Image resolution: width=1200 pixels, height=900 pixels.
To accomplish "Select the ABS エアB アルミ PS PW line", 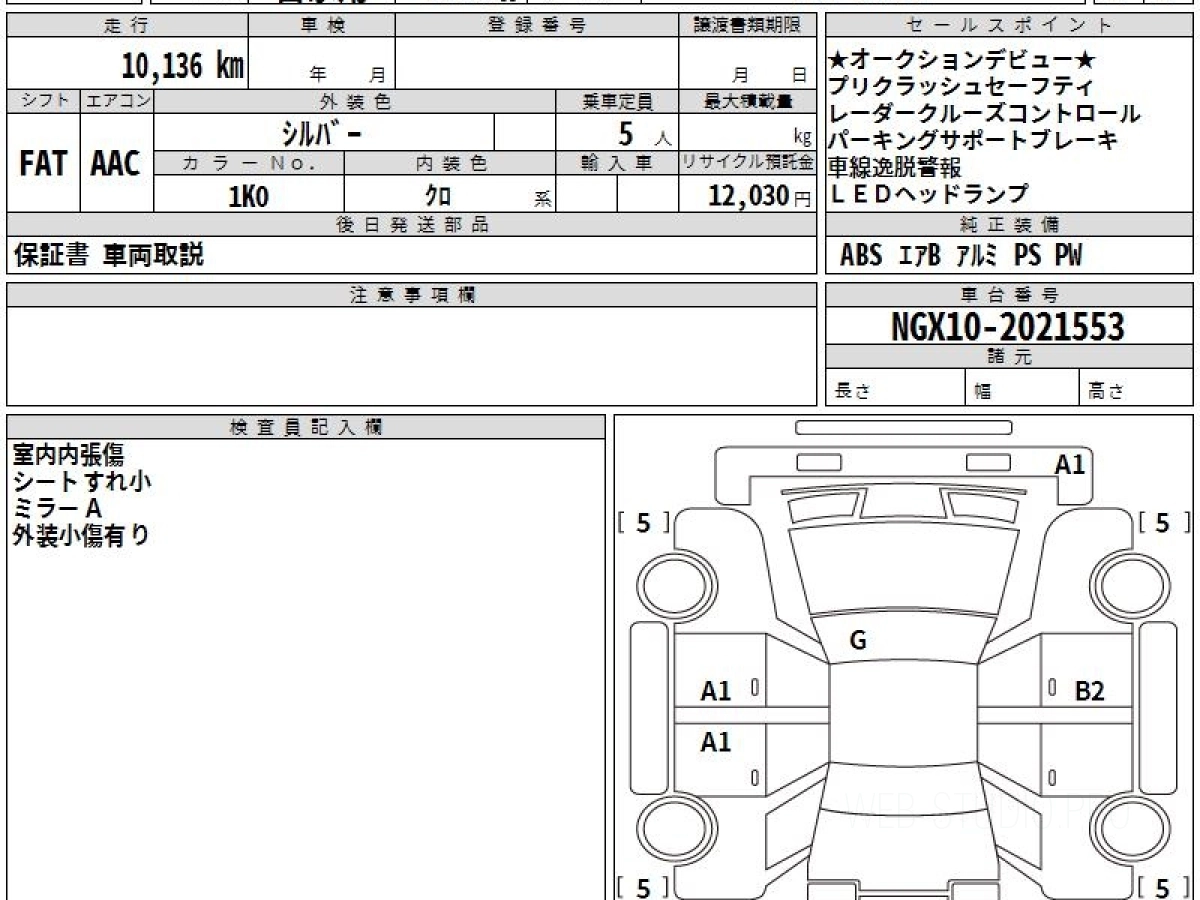I will pos(961,256).
